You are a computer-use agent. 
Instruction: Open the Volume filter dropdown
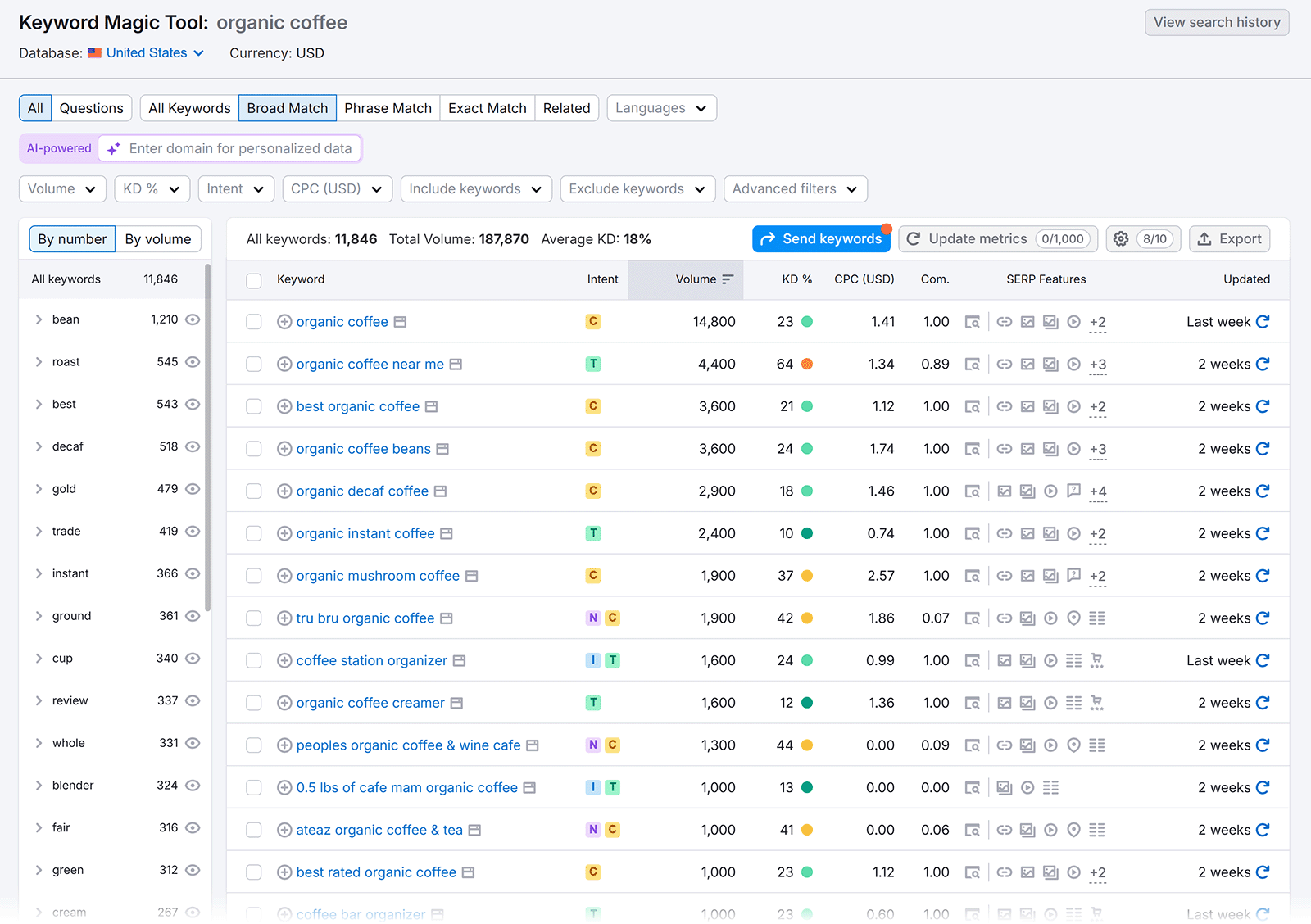61,188
